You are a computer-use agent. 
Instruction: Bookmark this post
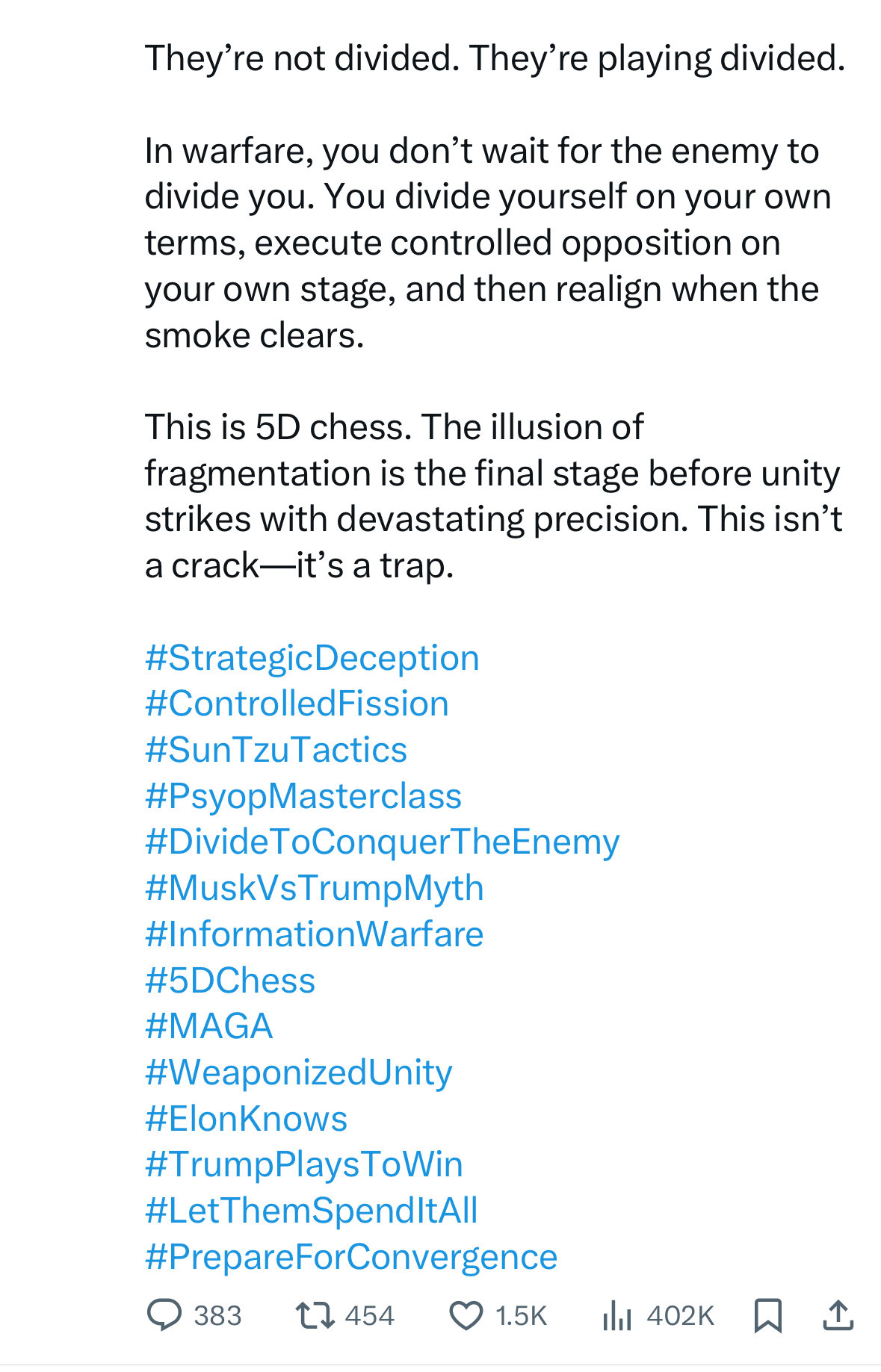[x=767, y=1315]
